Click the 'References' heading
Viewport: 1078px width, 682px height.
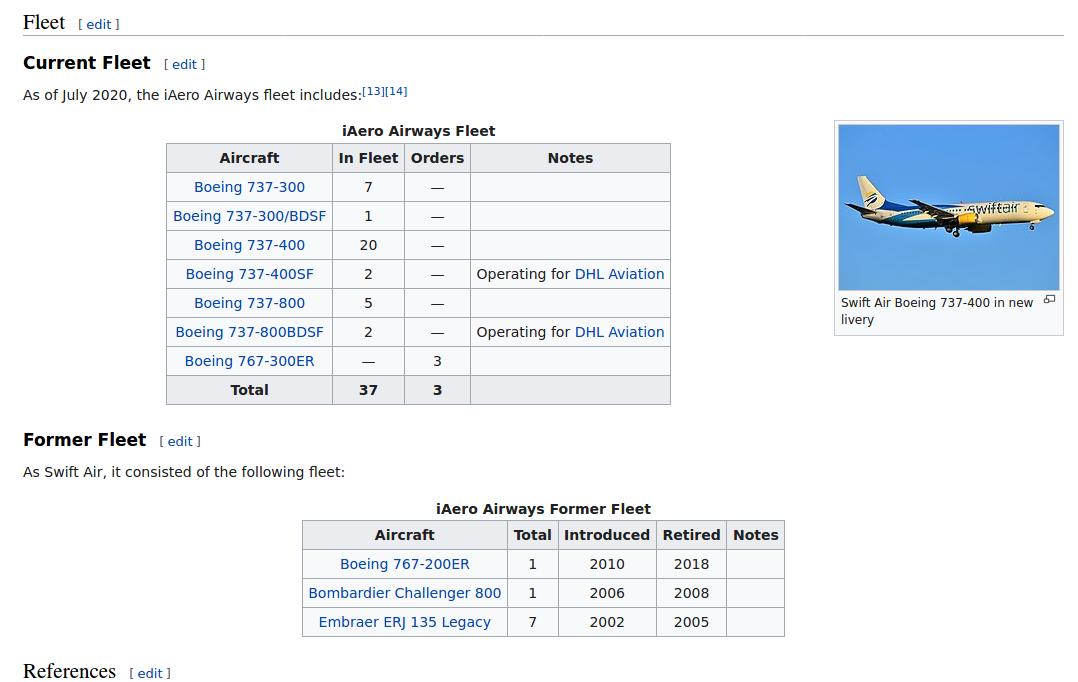click(69, 671)
